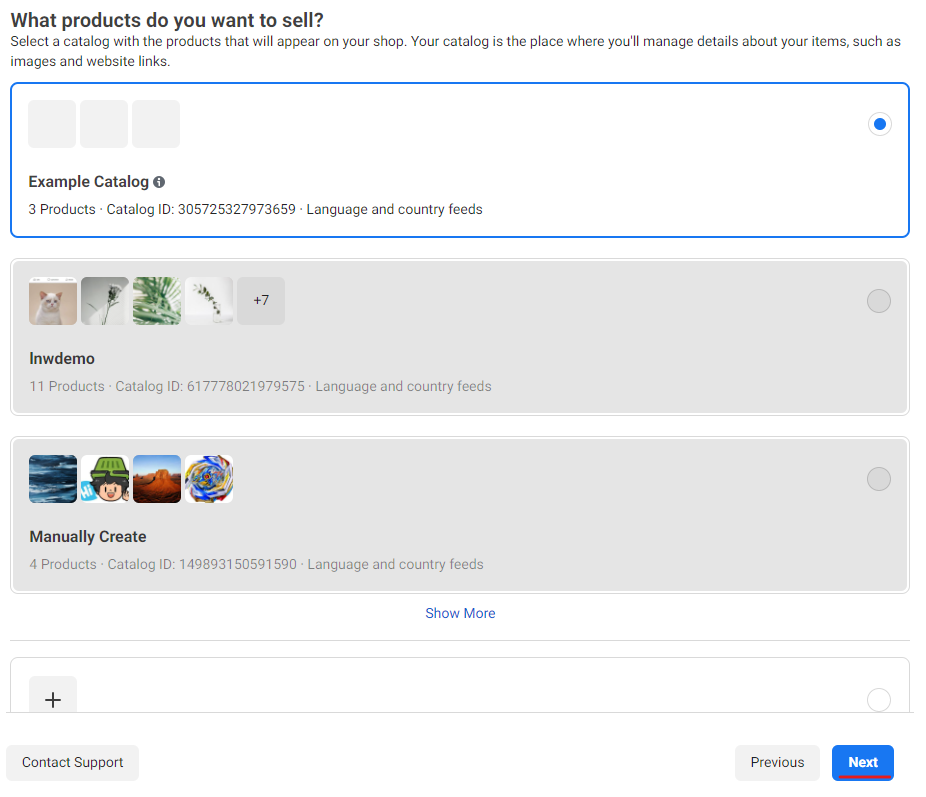Click the dried branch product thumbnail in lnwdemo
The height and width of the screenshot is (797, 926).
point(105,301)
